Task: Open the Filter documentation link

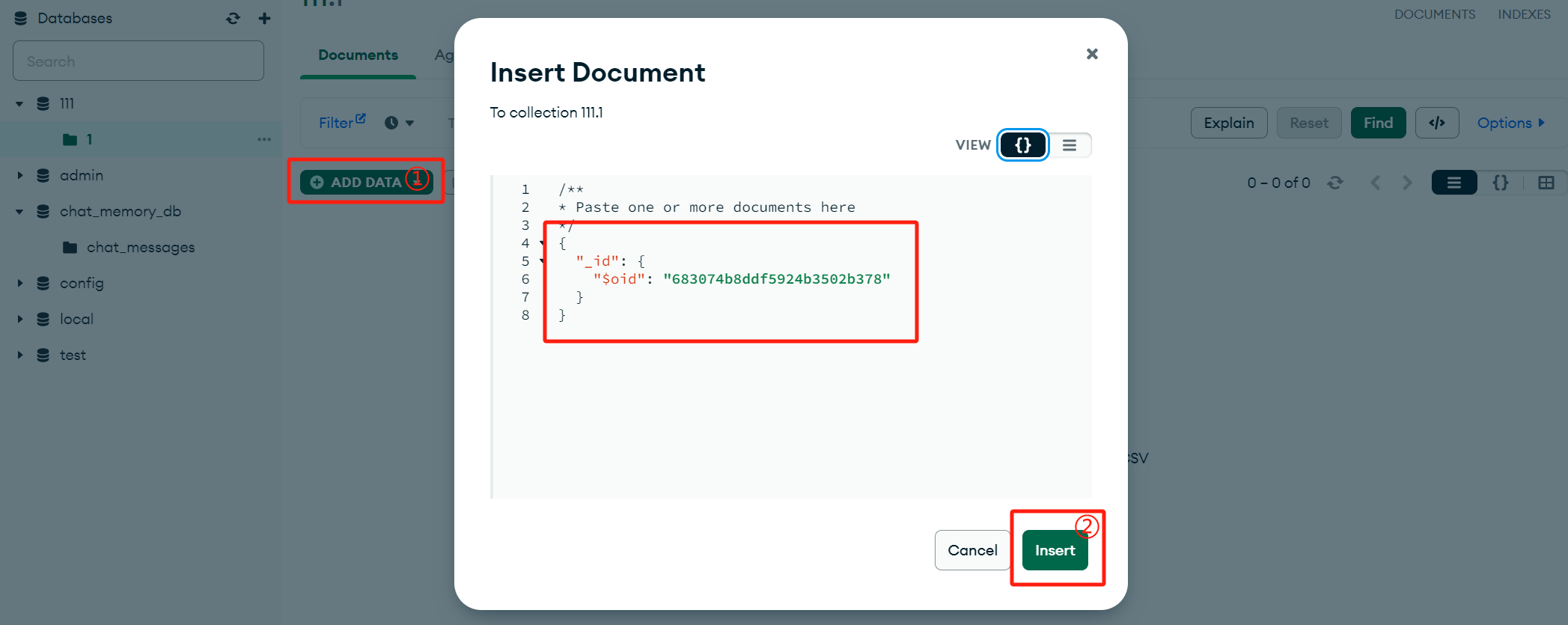Action: tap(342, 122)
